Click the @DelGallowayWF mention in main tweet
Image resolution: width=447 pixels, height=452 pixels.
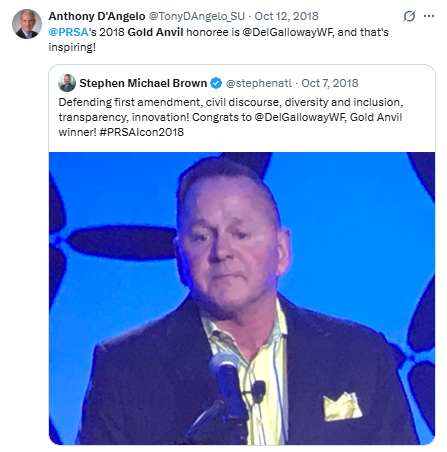(288, 32)
